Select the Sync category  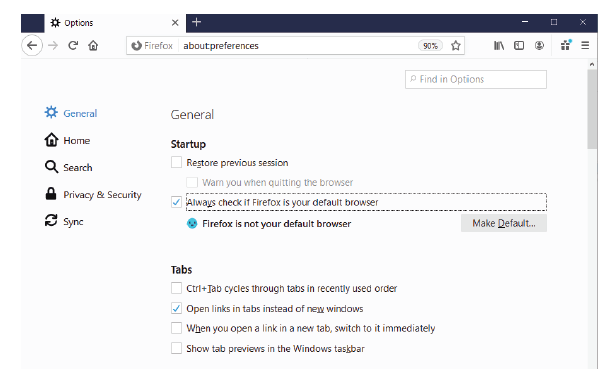[x=64, y=222]
